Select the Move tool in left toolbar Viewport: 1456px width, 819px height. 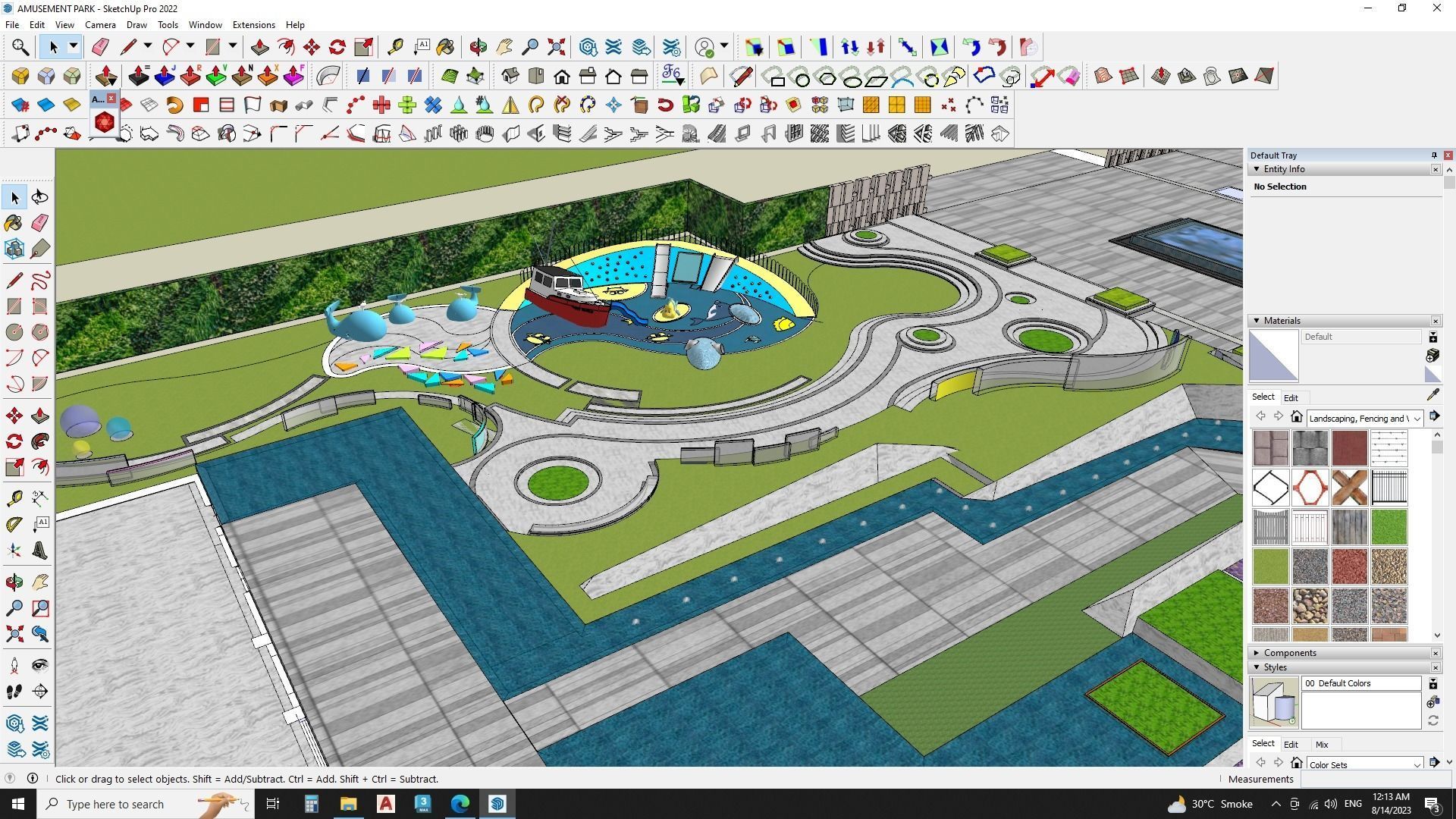click(14, 416)
